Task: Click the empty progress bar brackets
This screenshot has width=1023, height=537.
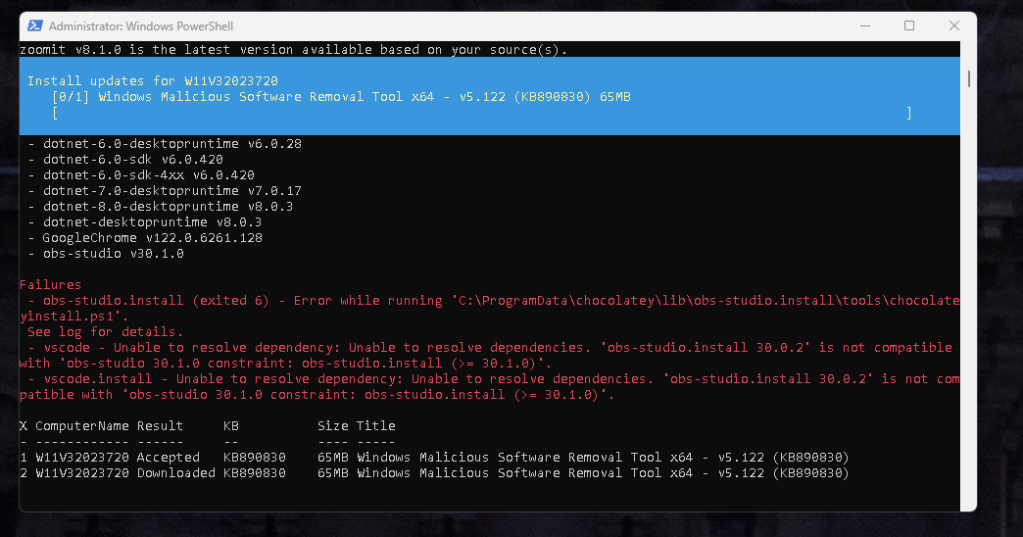Action: pyautogui.click(x=482, y=114)
